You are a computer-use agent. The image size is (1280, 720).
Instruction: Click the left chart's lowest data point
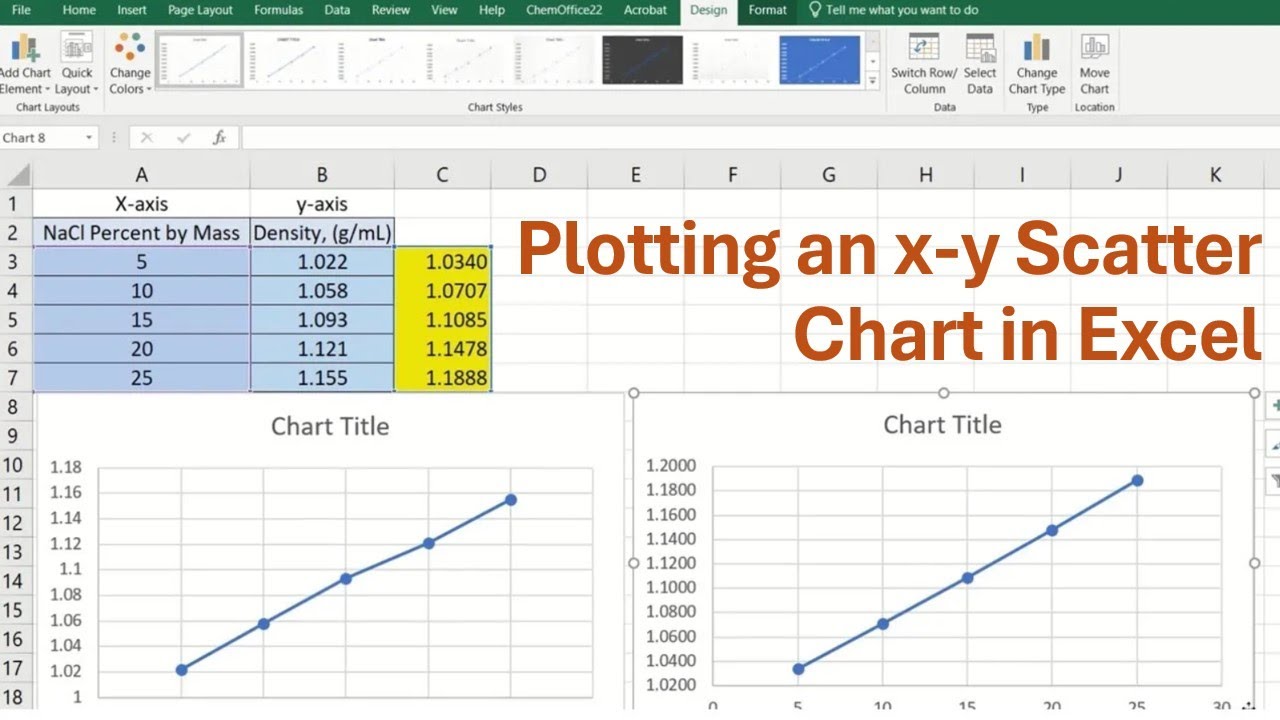click(181, 669)
